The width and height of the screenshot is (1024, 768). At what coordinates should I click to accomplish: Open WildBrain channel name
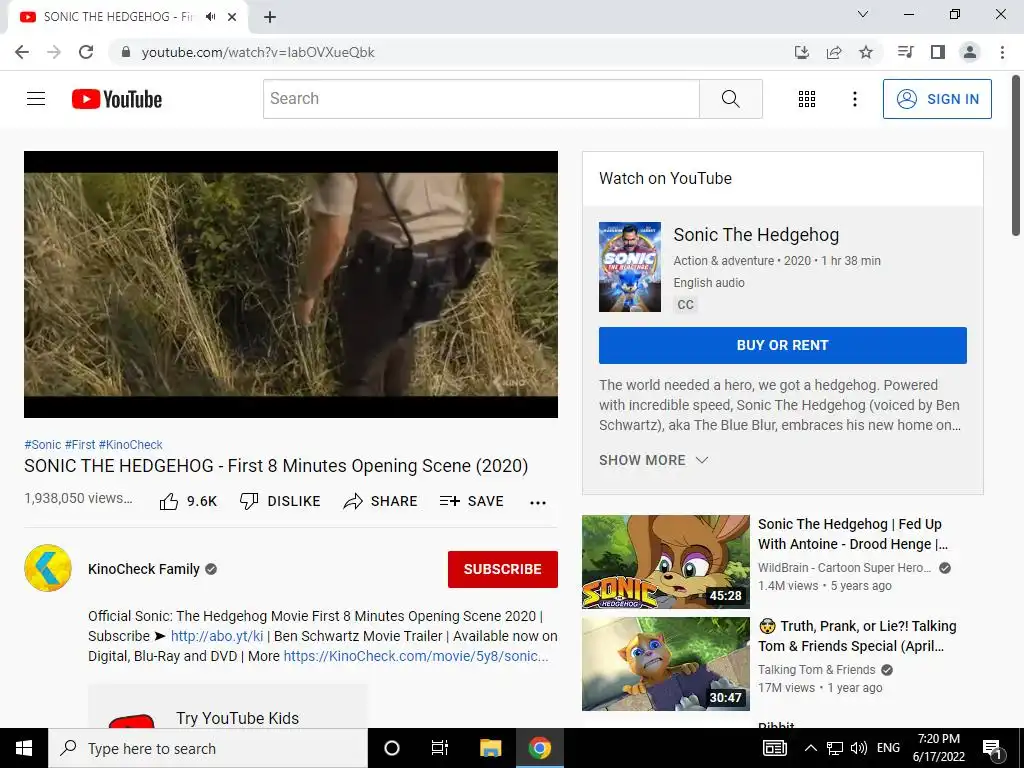click(x=844, y=568)
